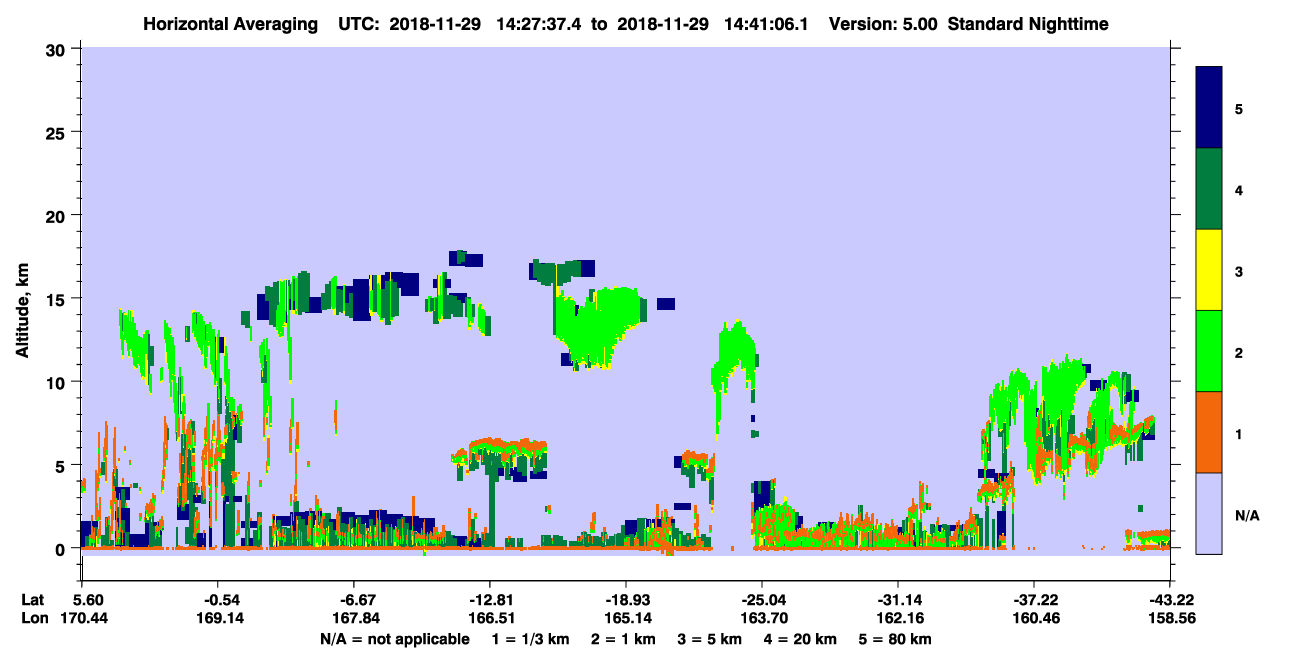Click the bright green level 2 color swatch
Viewport: 1300px width, 667px height.
(1209, 351)
